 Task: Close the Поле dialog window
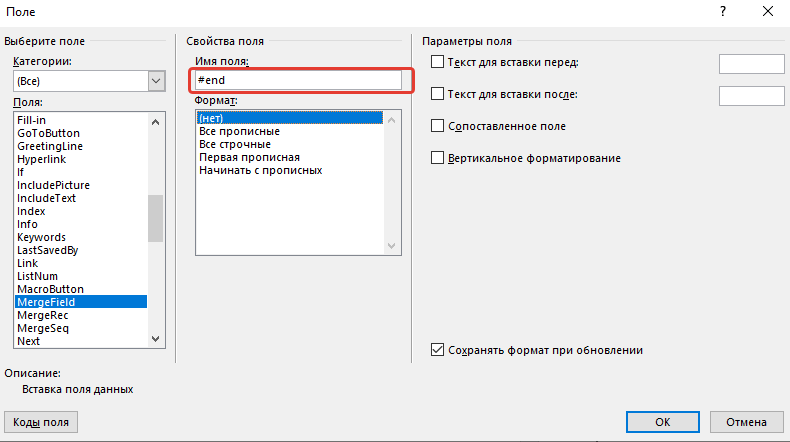click(x=767, y=11)
